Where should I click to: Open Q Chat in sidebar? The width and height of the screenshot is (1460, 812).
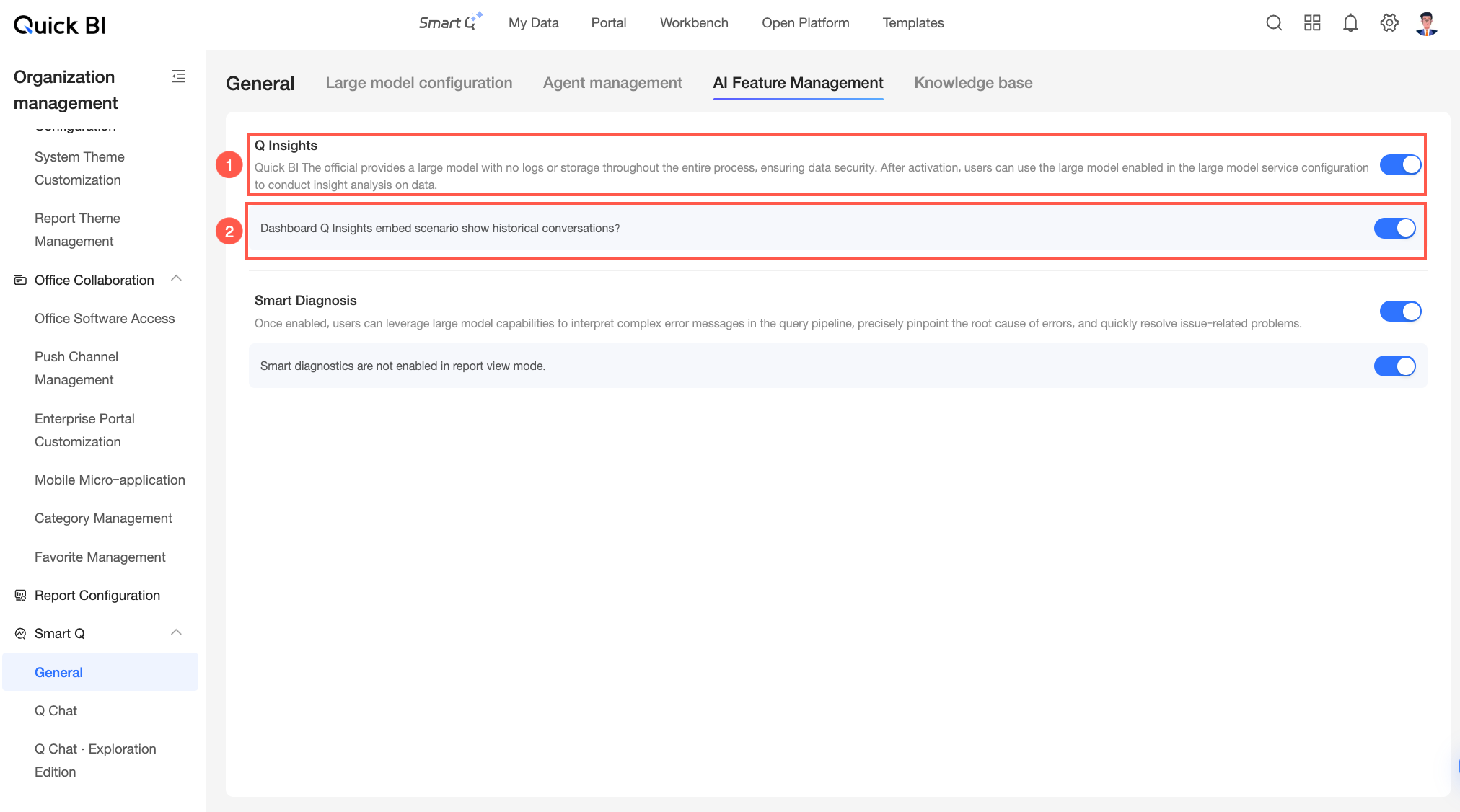pos(56,710)
